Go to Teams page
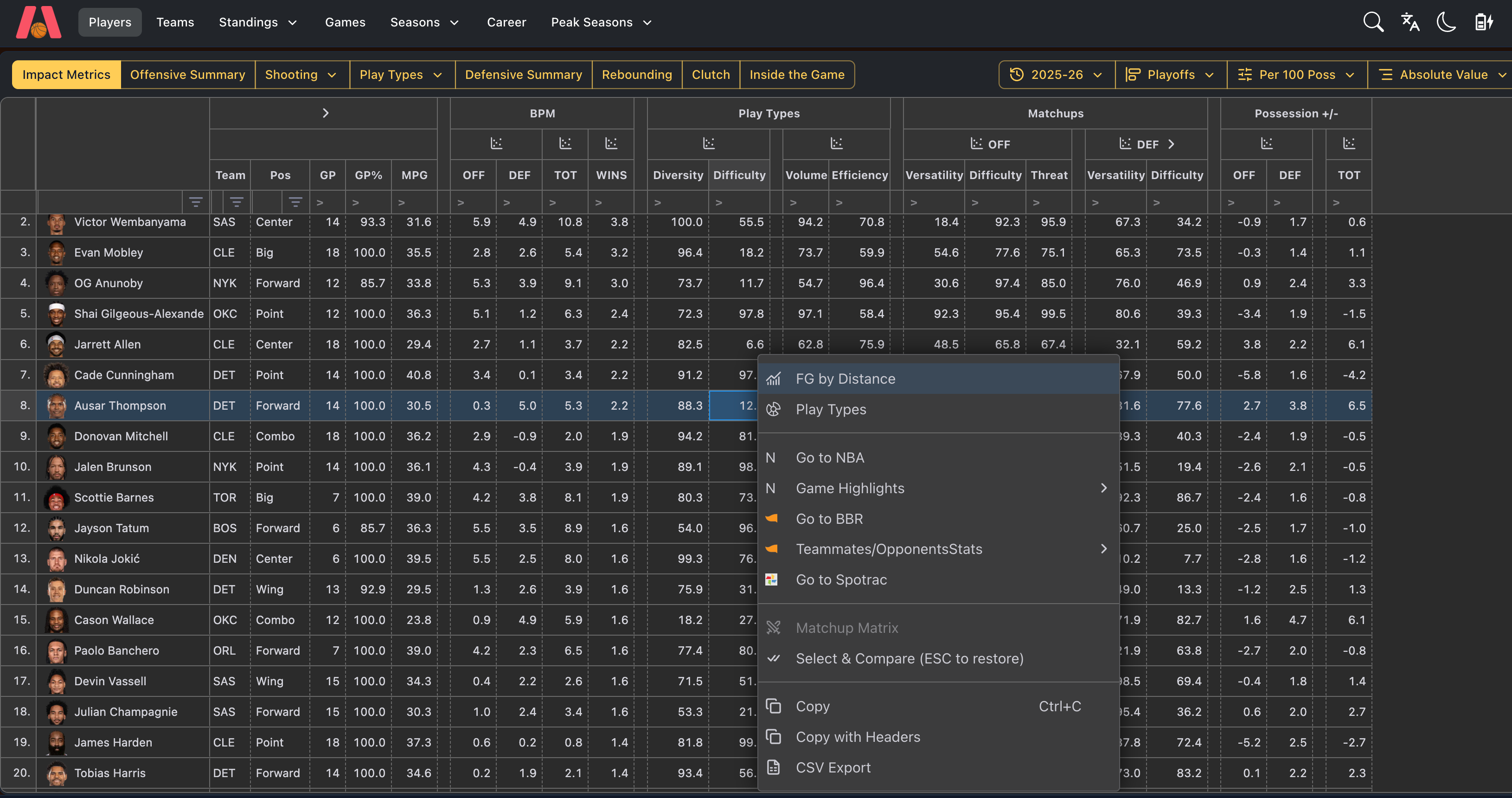Viewport: 1512px width, 798px height. [175, 22]
